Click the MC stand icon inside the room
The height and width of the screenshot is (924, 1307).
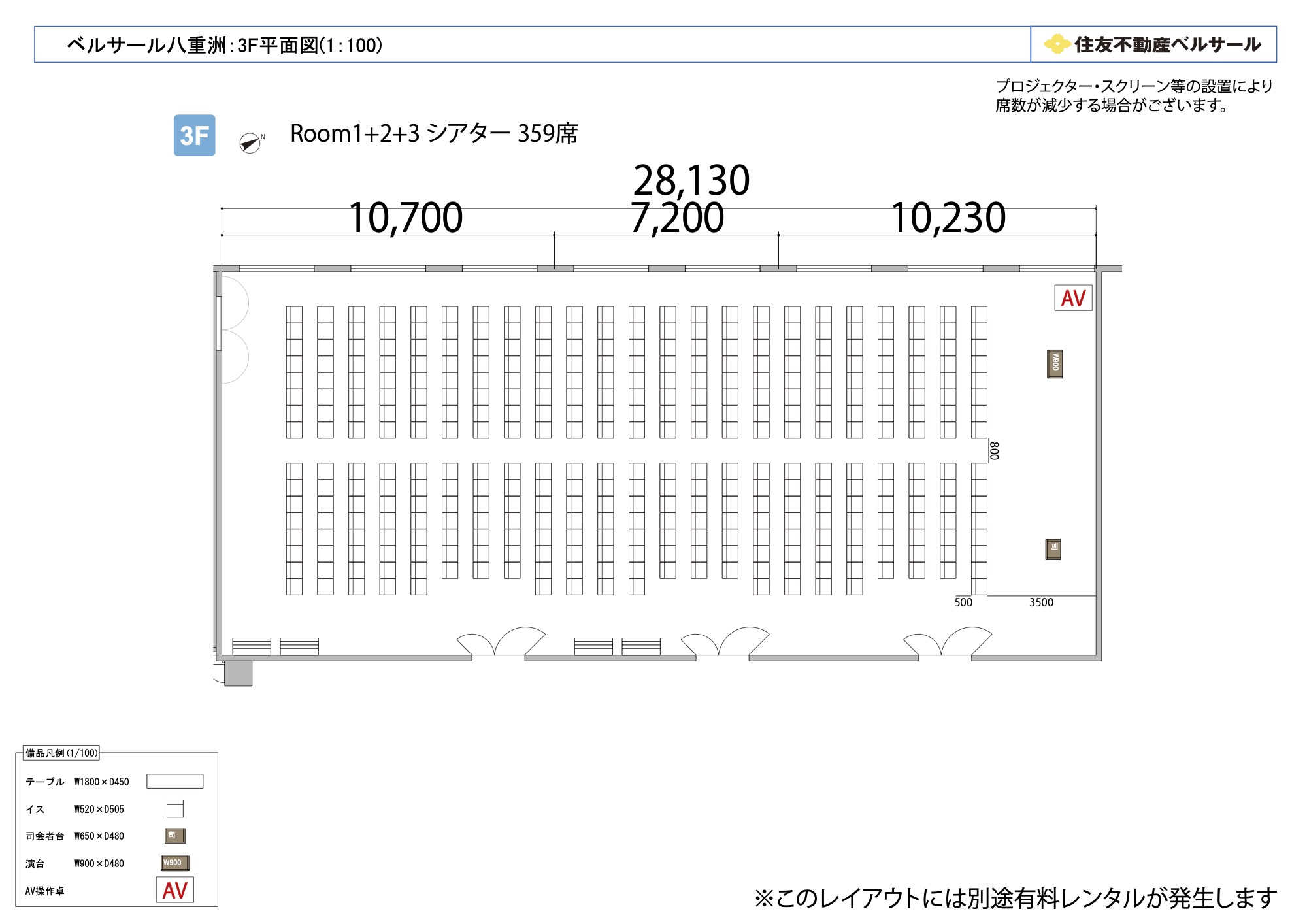click(1053, 549)
